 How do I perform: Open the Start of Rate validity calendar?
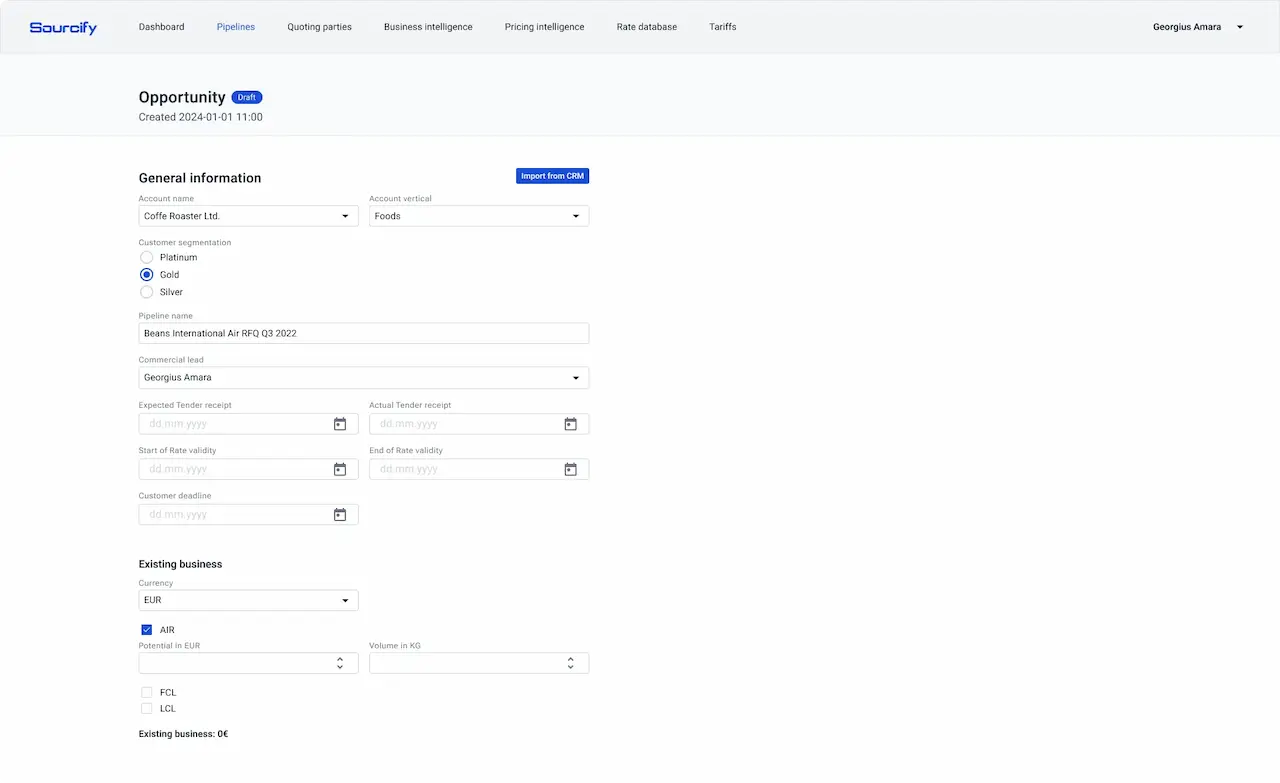340,468
